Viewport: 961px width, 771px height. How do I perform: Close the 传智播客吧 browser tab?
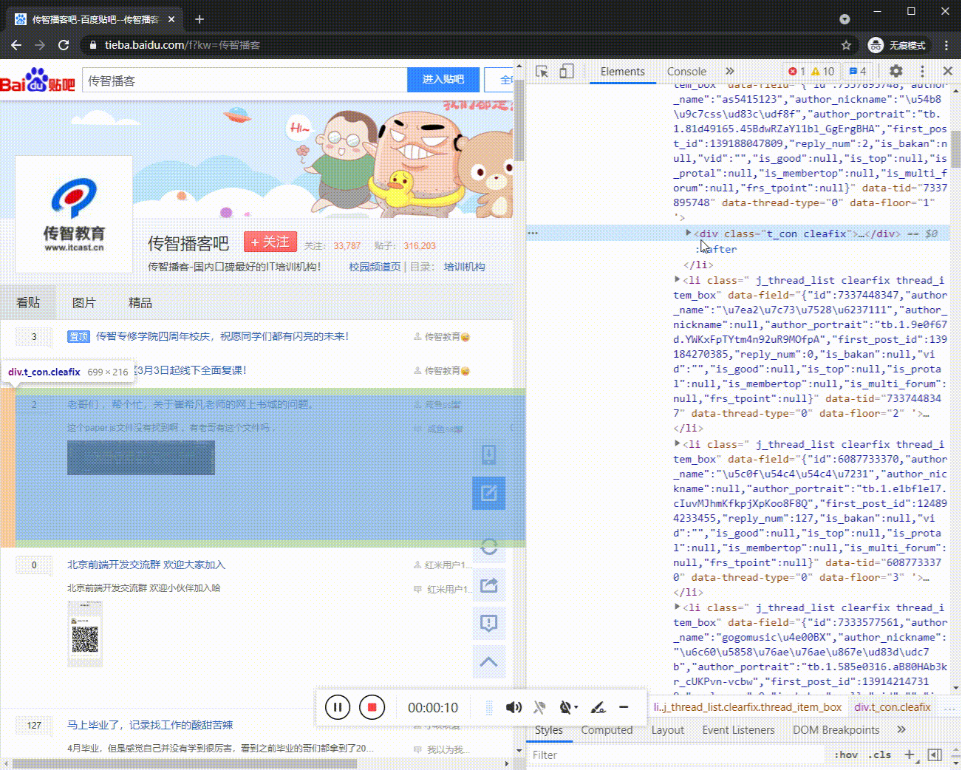coord(172,19)
